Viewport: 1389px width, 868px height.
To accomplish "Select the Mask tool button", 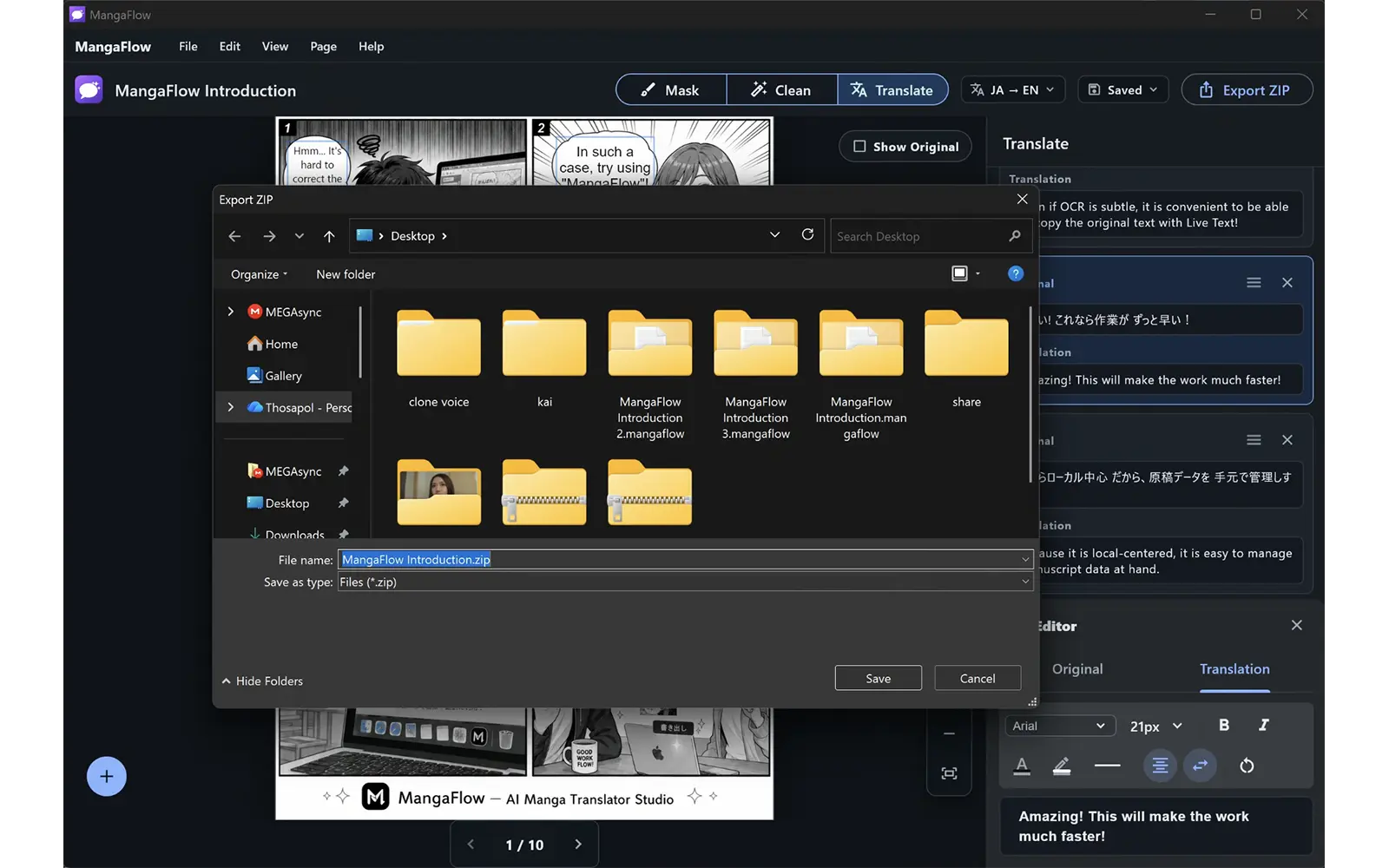I will tap(671, 90).
